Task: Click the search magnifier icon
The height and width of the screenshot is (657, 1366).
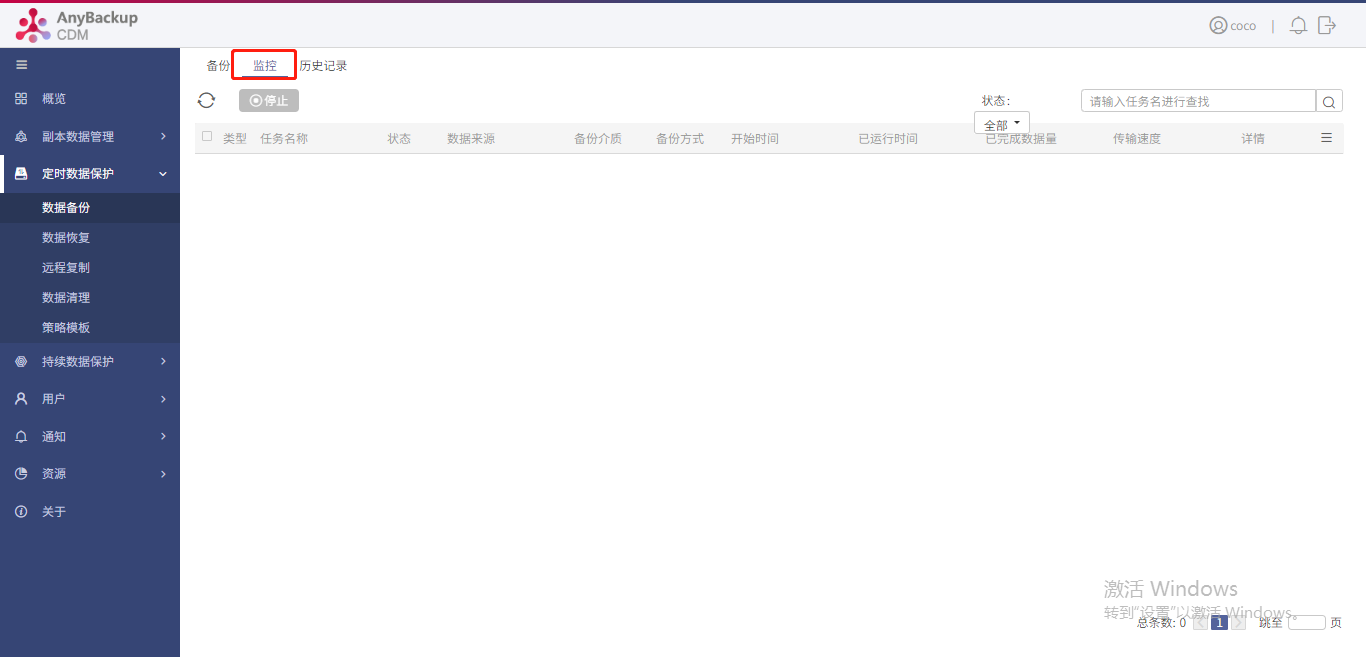Action: click(1329, 101)
